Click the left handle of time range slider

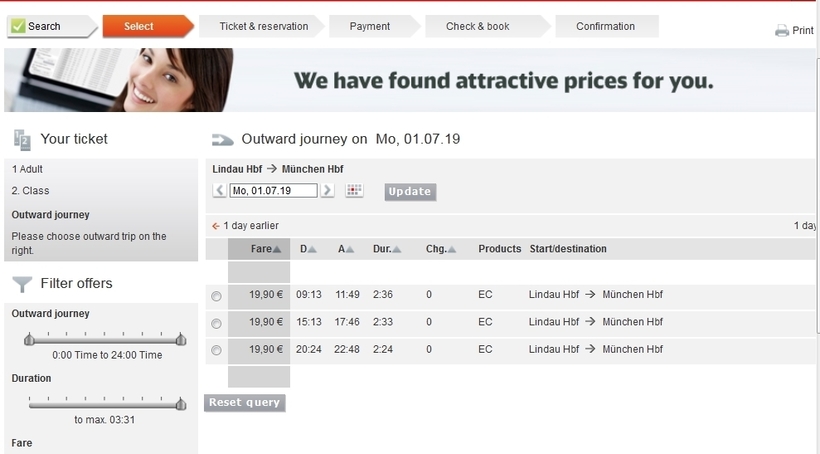click(29, 339)
